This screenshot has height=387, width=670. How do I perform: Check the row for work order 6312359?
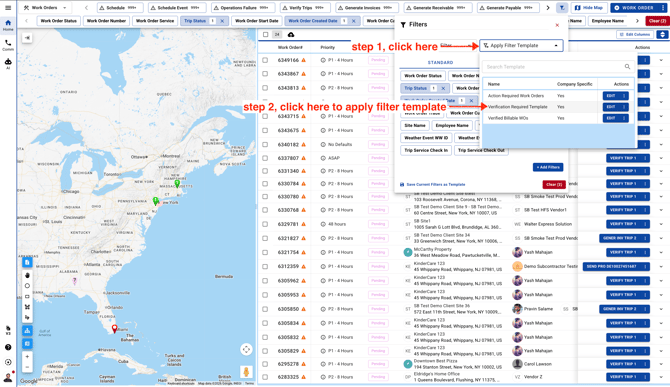click(x=265, y=266)
